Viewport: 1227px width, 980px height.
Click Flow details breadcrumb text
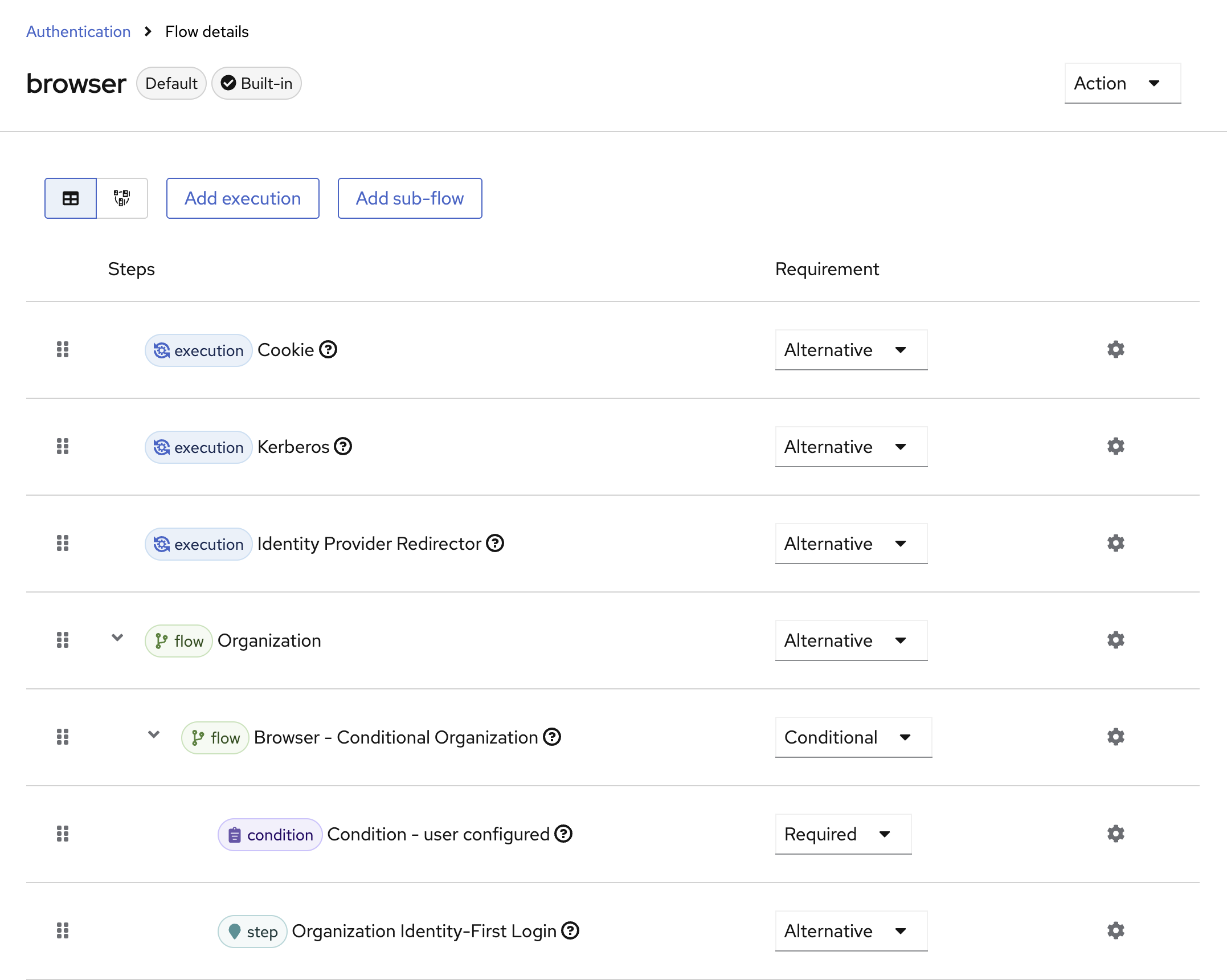(x=207, y=31)
